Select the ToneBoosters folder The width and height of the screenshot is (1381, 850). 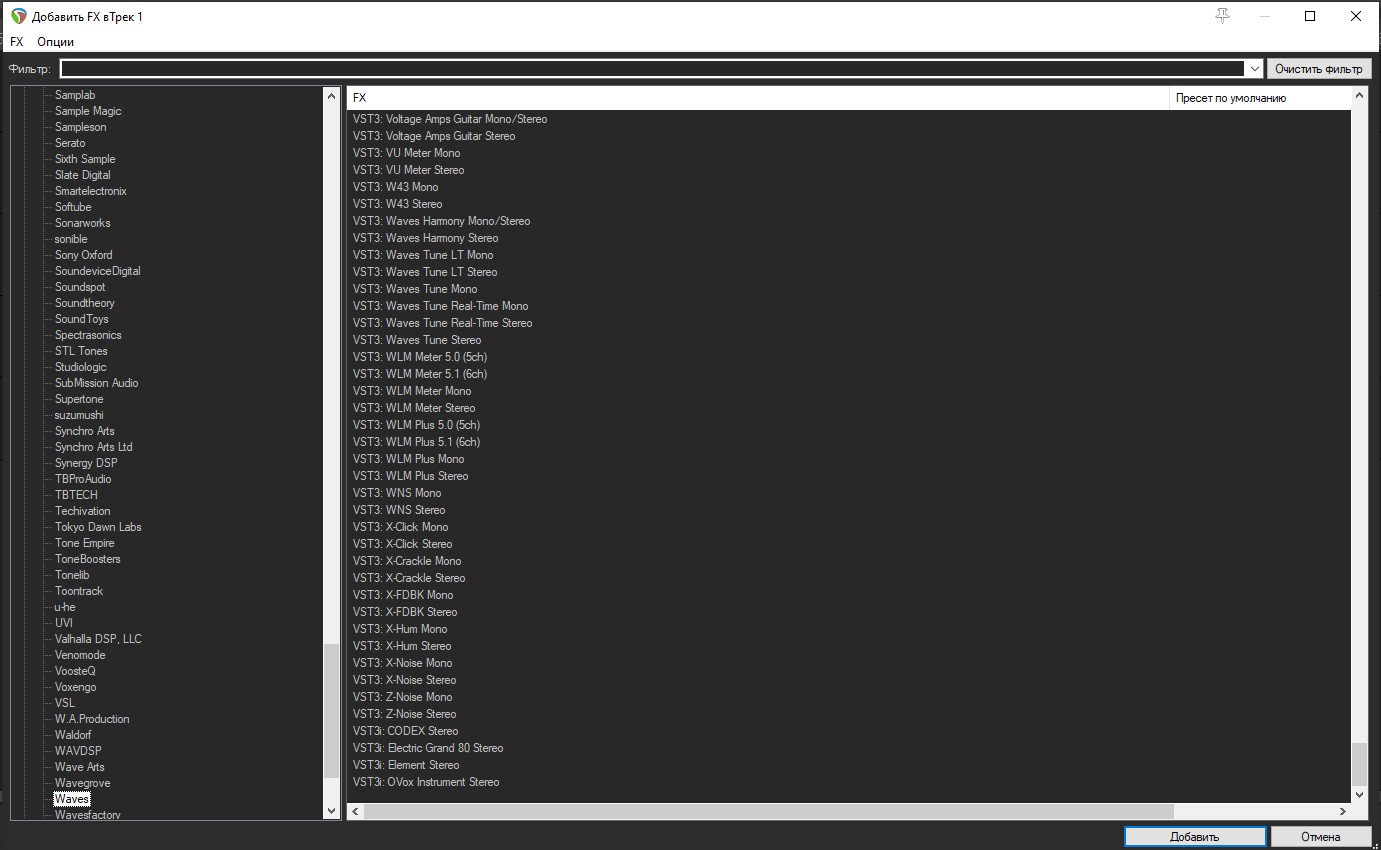click(x=88, y=559)
